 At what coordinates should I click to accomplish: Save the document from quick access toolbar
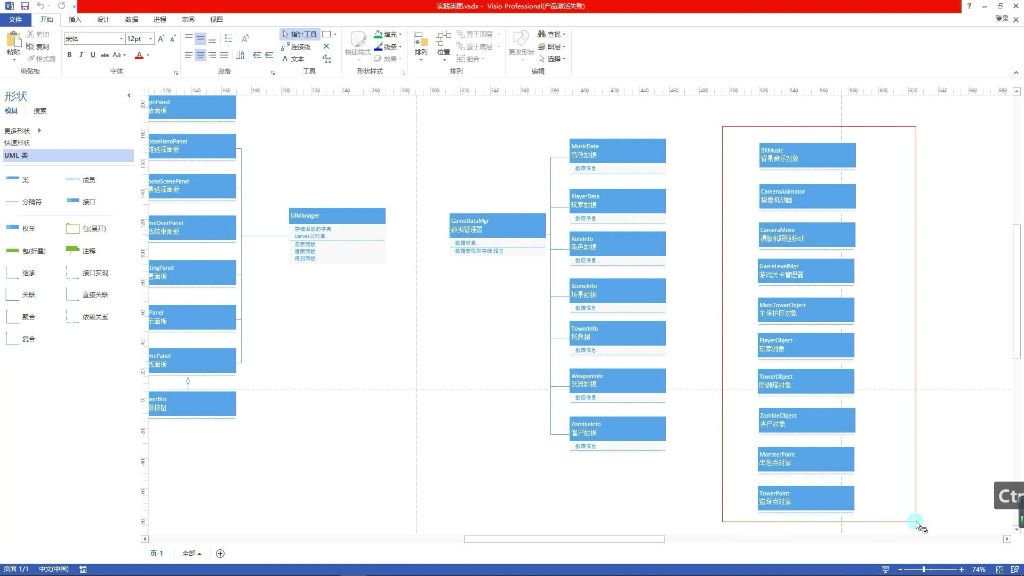pyautogui.click(x=24, y=6)
